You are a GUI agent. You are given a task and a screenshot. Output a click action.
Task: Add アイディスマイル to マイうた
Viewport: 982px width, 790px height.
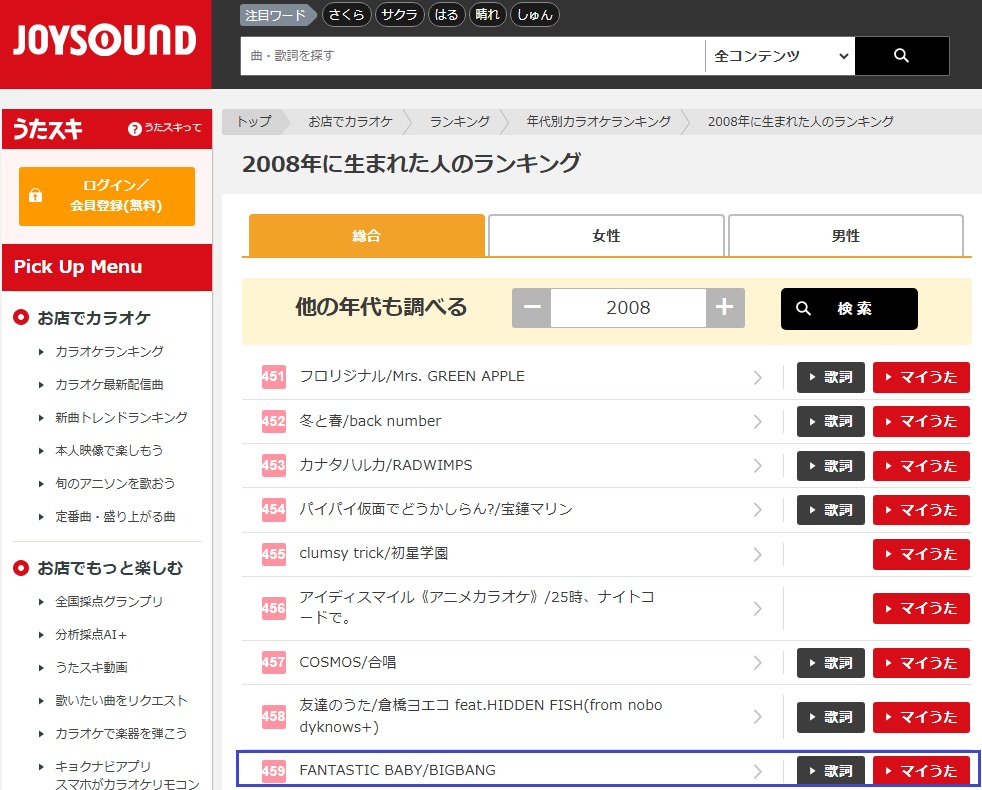pyautogui.click(x=921, y=608)
